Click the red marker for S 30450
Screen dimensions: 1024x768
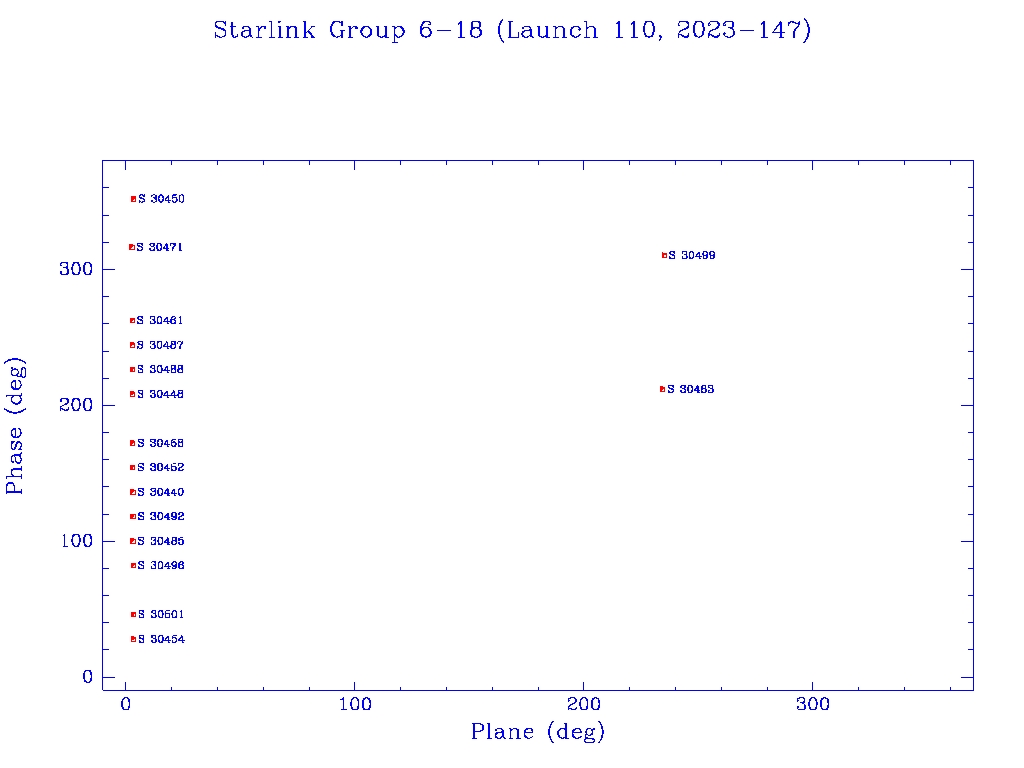(133, 199)
